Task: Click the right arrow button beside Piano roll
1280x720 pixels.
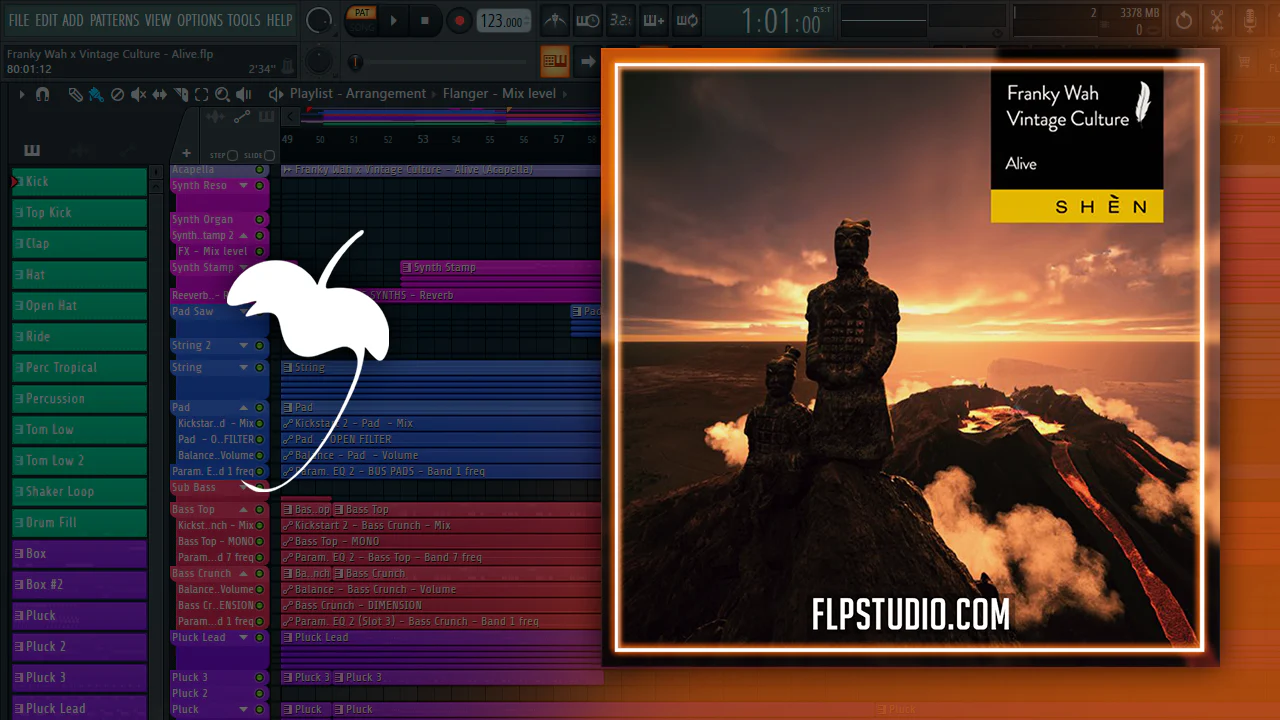Action: tap(588, 61)
